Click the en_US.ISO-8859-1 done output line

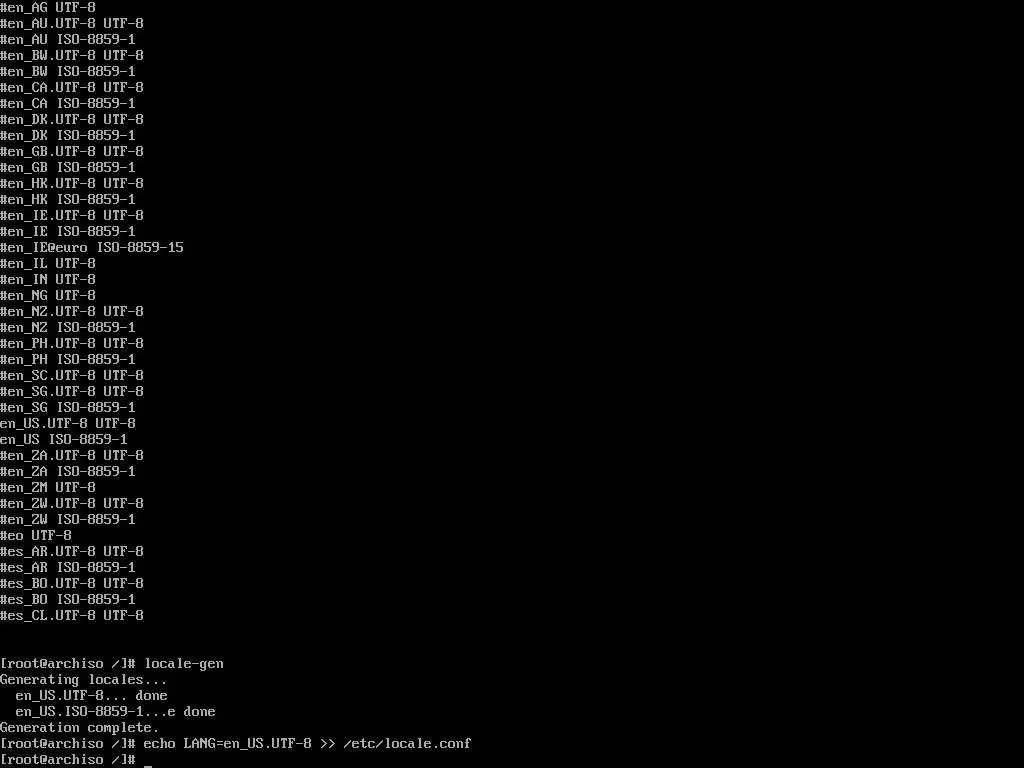[x=116, y=712]
